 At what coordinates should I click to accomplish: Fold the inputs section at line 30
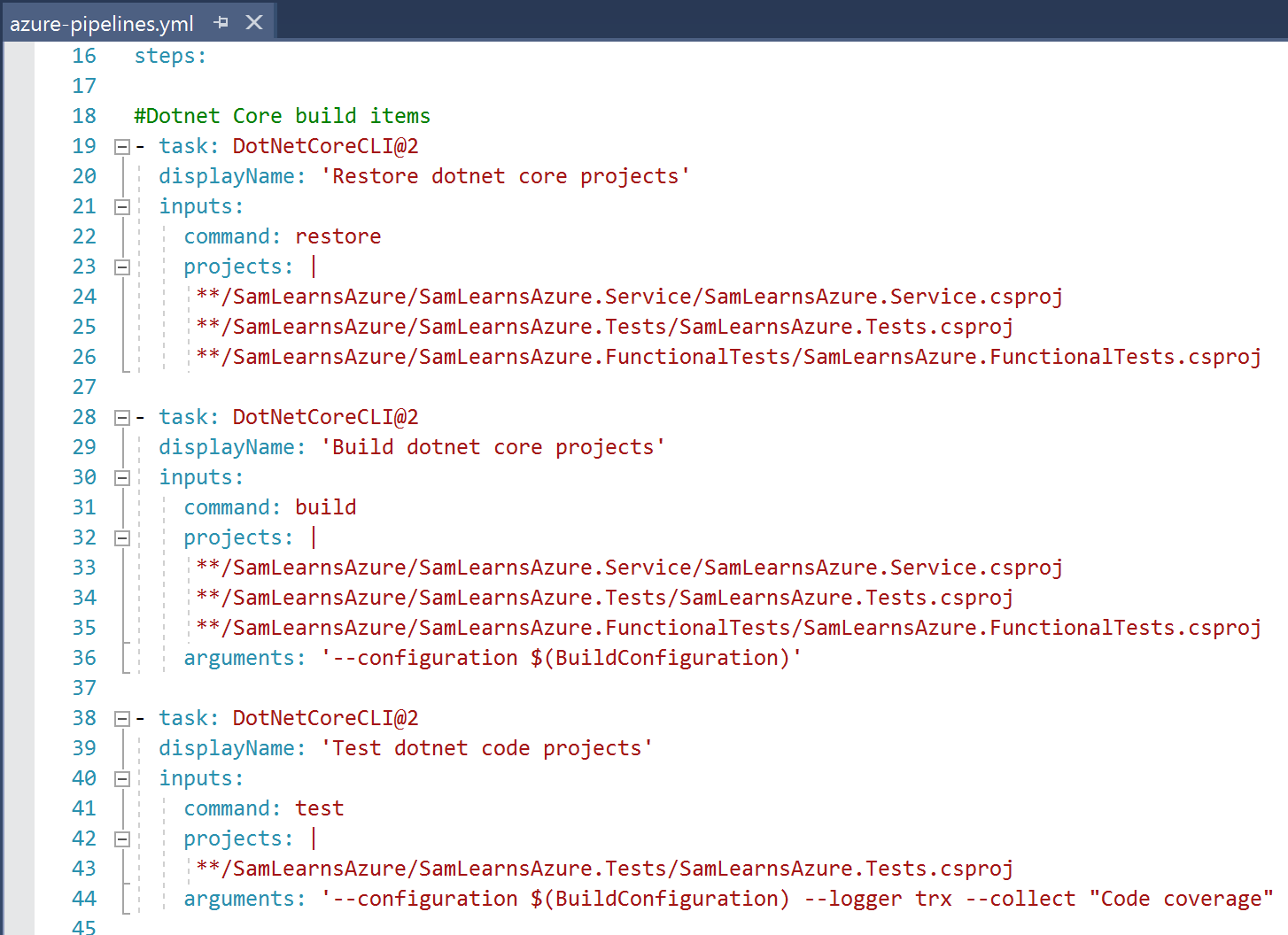coord(122,478)
